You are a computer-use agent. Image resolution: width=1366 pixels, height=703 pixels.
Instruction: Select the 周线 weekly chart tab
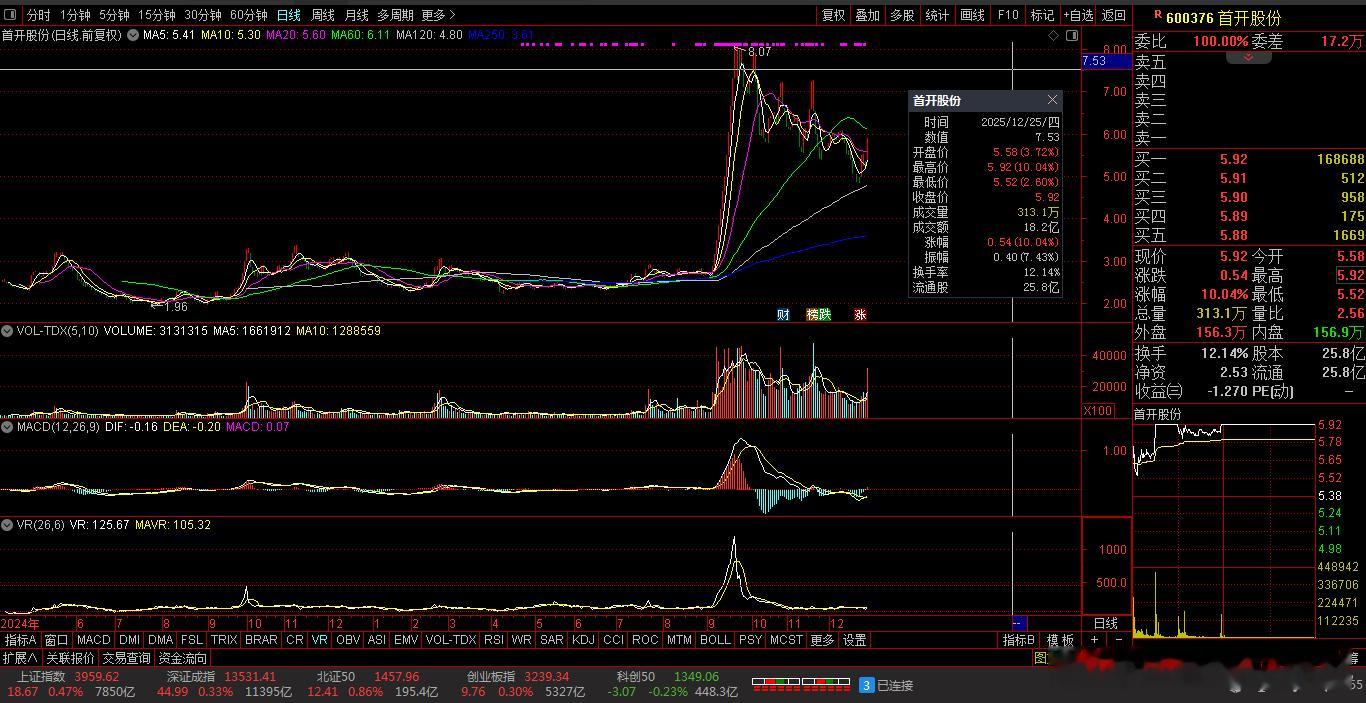click(x=322, y=15)
